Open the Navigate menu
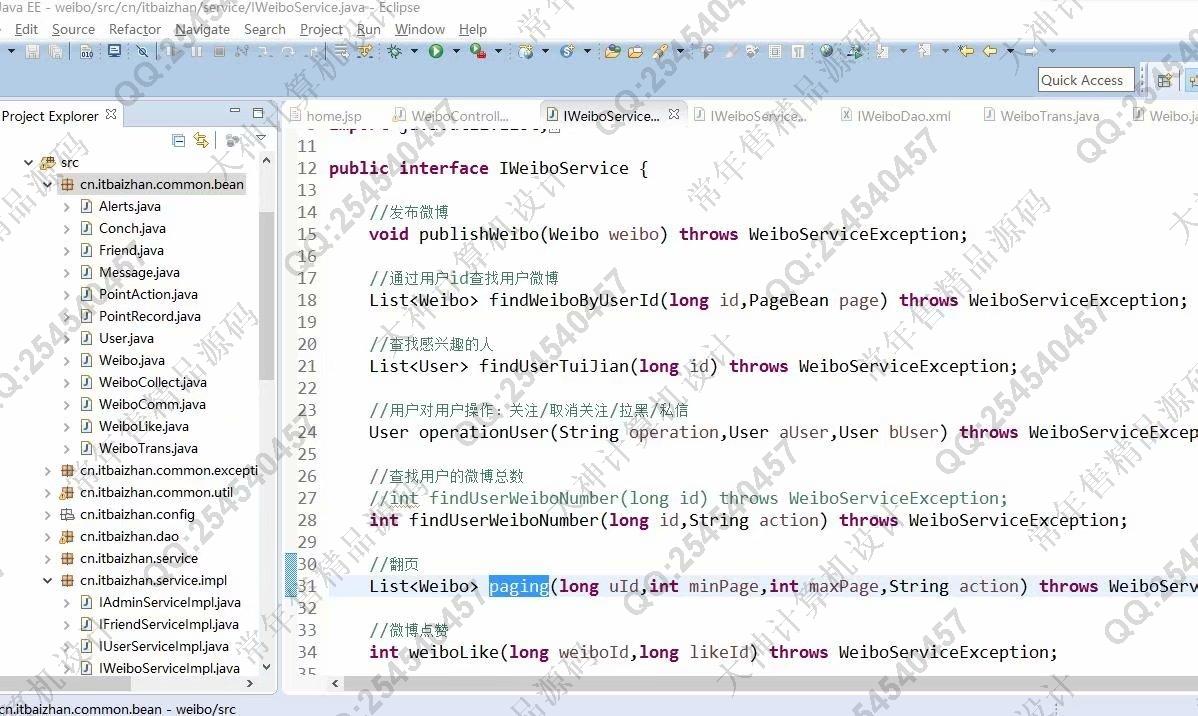This screenshot has width=1198, height=716. coord(202,29)
